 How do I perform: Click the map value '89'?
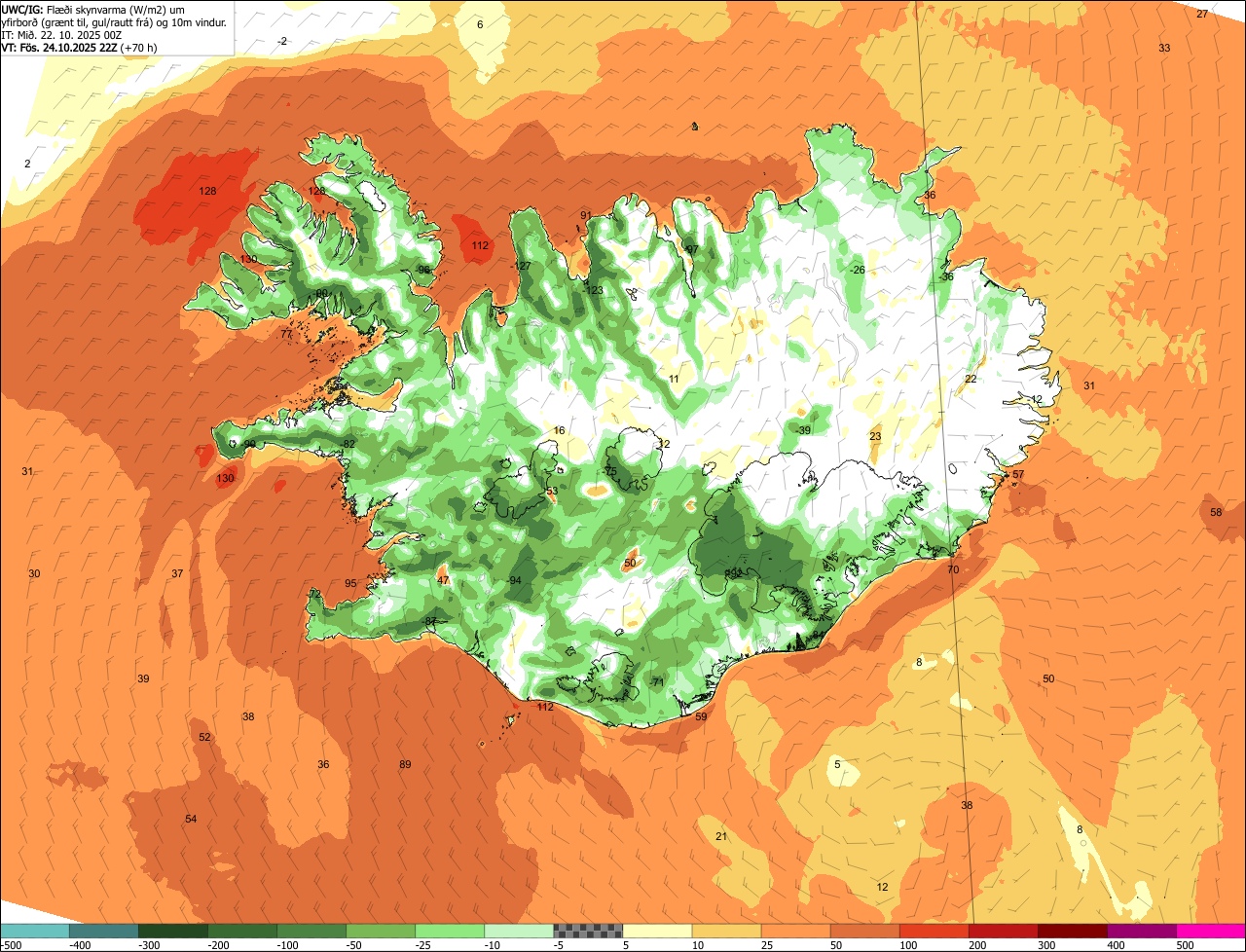(405, 764)
